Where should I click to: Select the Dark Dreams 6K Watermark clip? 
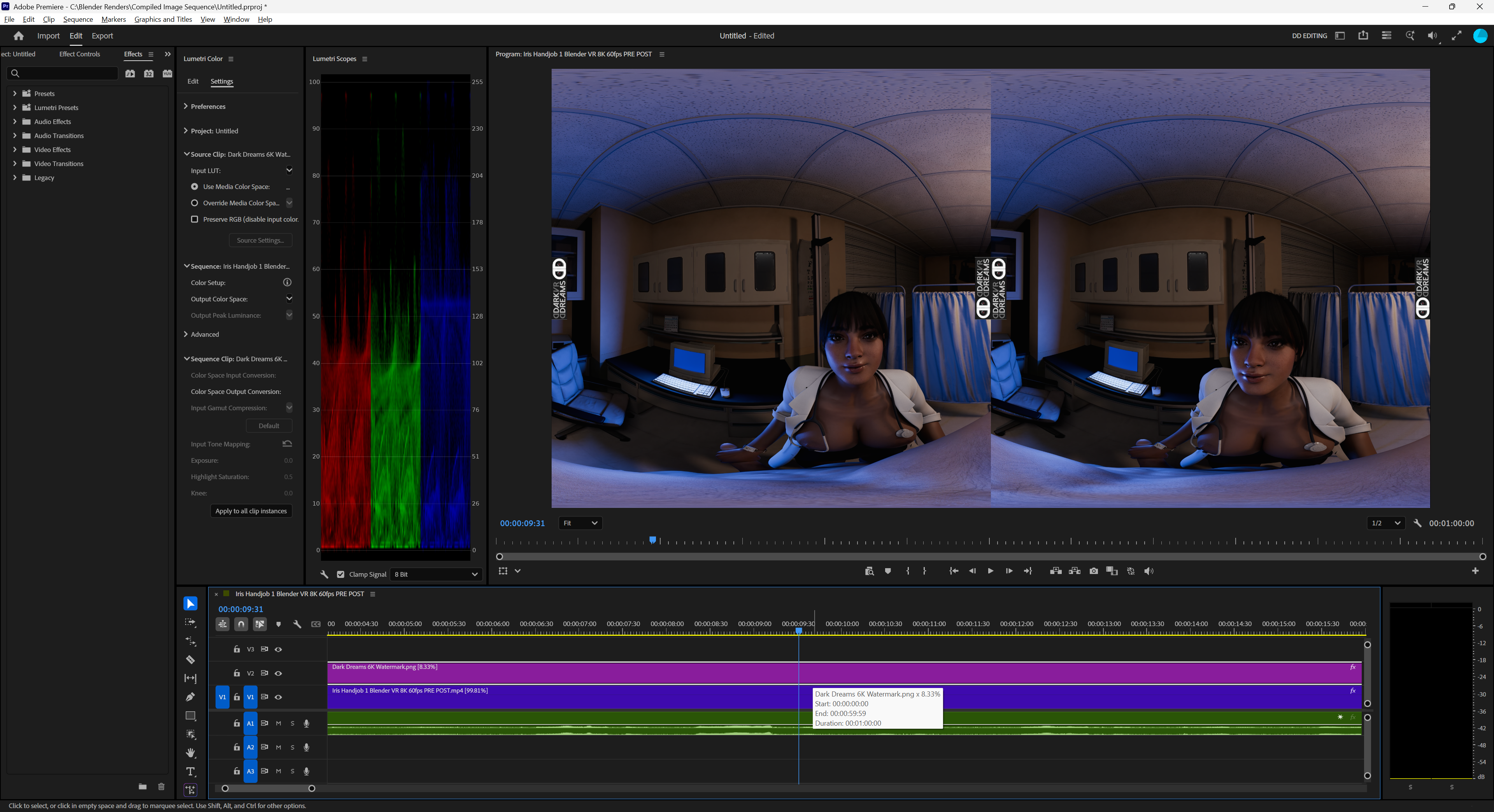click(844, 673)
